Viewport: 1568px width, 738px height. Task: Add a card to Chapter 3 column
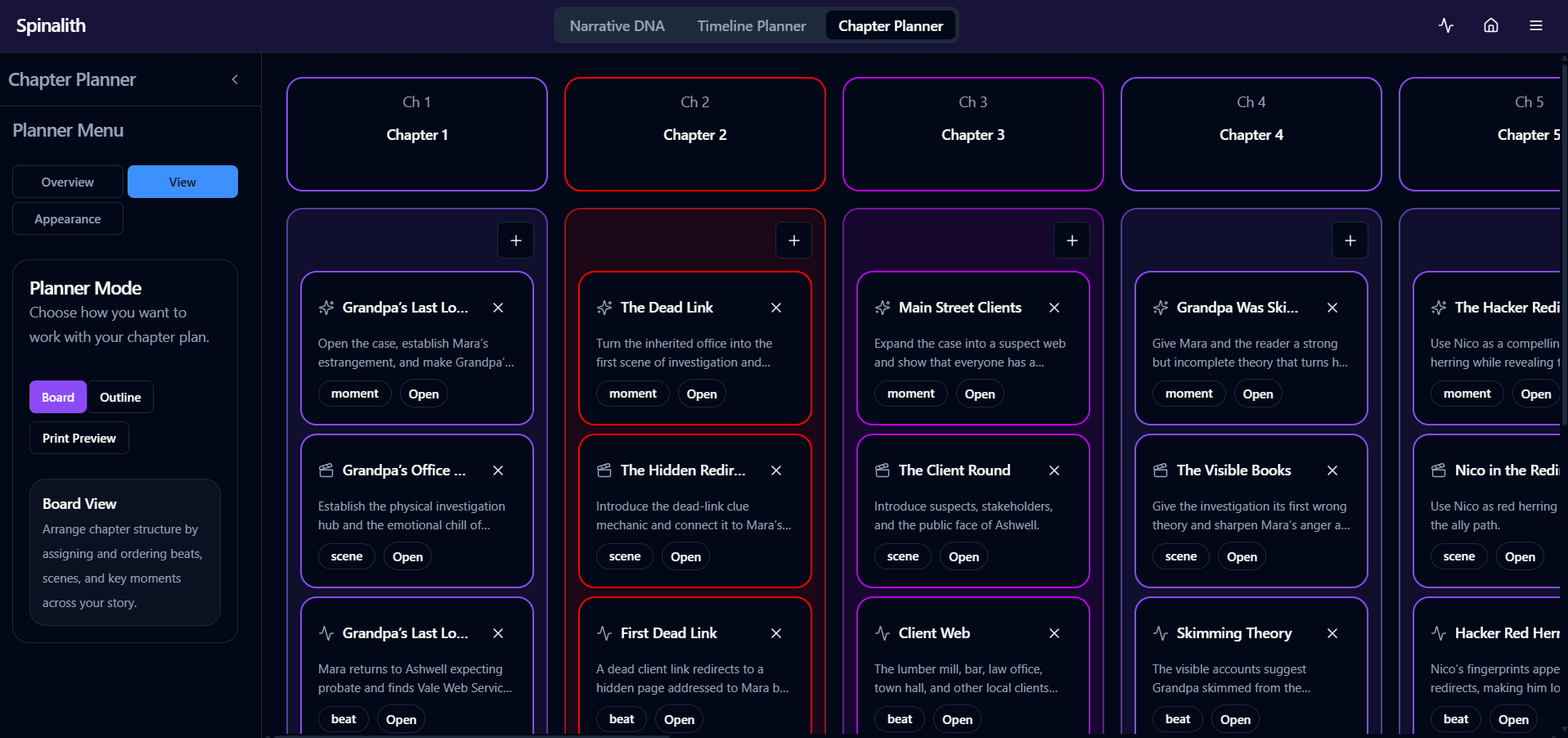pos(1072,241)
